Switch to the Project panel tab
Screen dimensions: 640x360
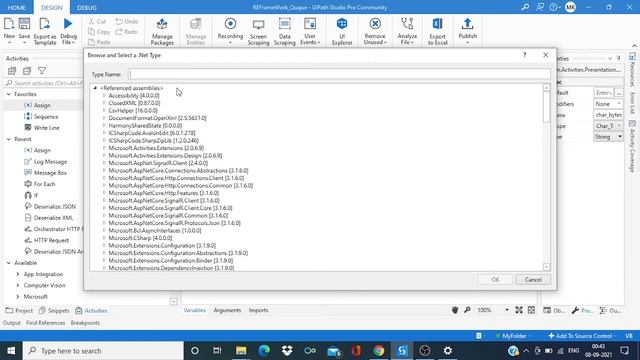pos(19,311)
